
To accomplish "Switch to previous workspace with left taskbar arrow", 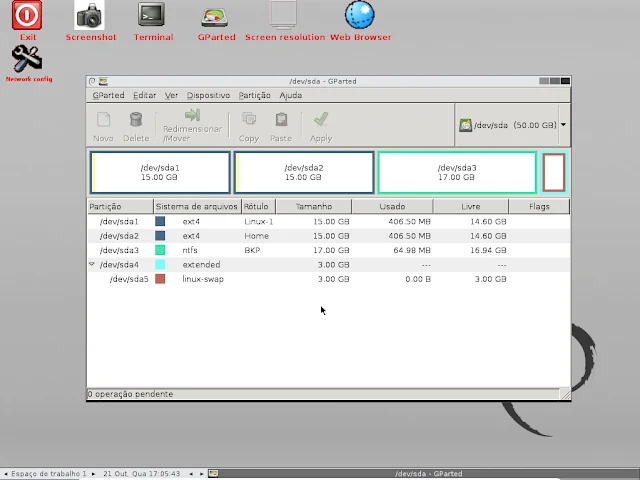I will pos(6,474).
